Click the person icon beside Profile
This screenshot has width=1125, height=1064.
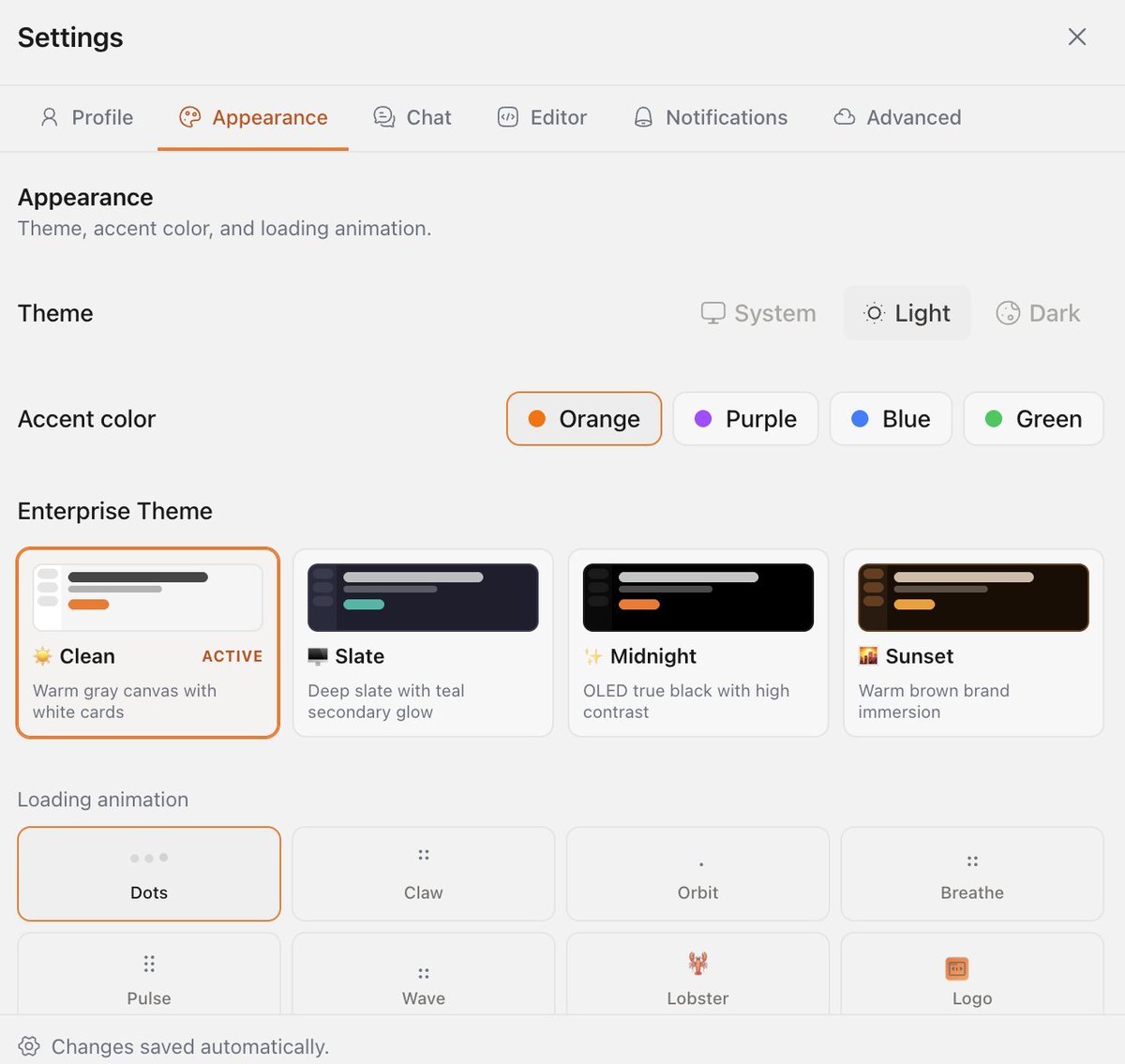click(x=50, y=117)
